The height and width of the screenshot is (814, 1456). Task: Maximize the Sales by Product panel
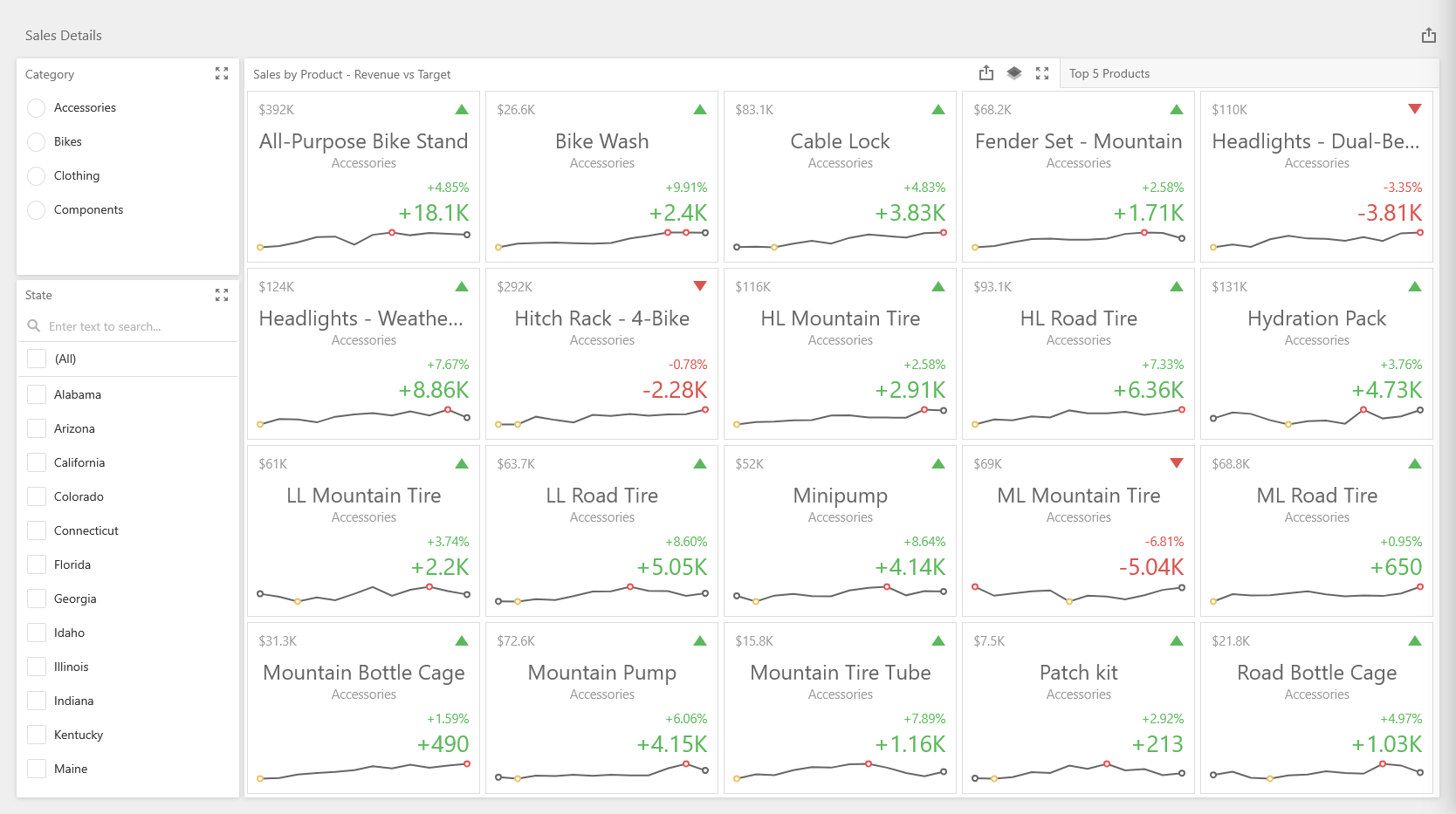click(x=1042, y=73)
